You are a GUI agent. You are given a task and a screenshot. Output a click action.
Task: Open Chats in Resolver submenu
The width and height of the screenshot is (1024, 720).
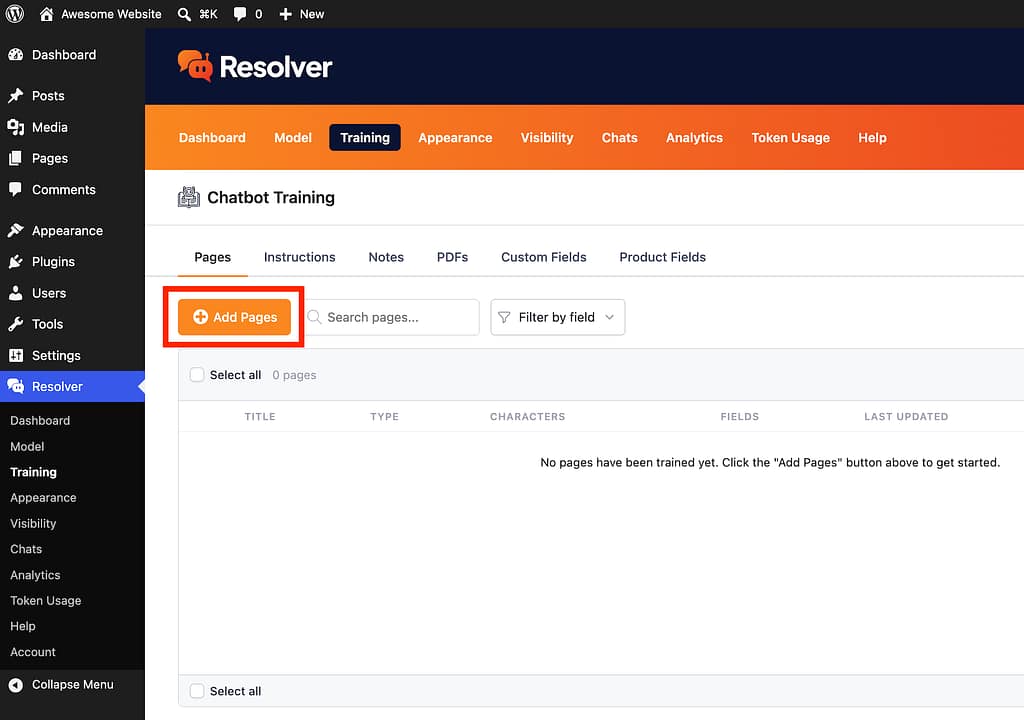26,549
